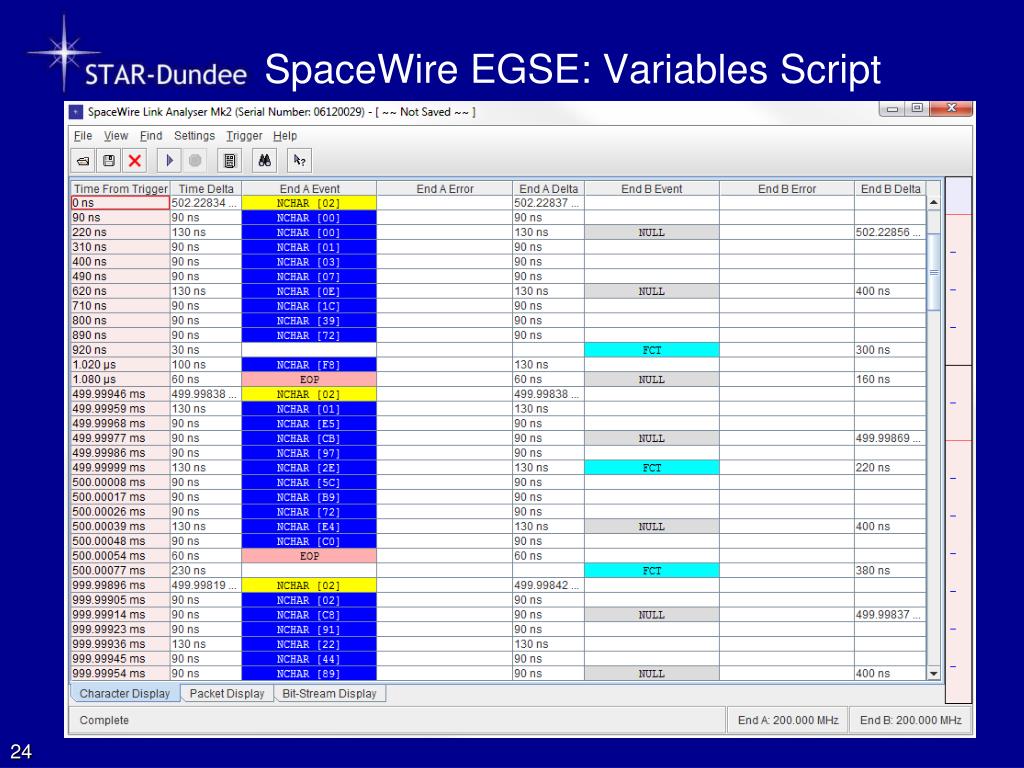Select the NCHAR [44] event cell
The image size is (1024, 768).
[309, 659]
